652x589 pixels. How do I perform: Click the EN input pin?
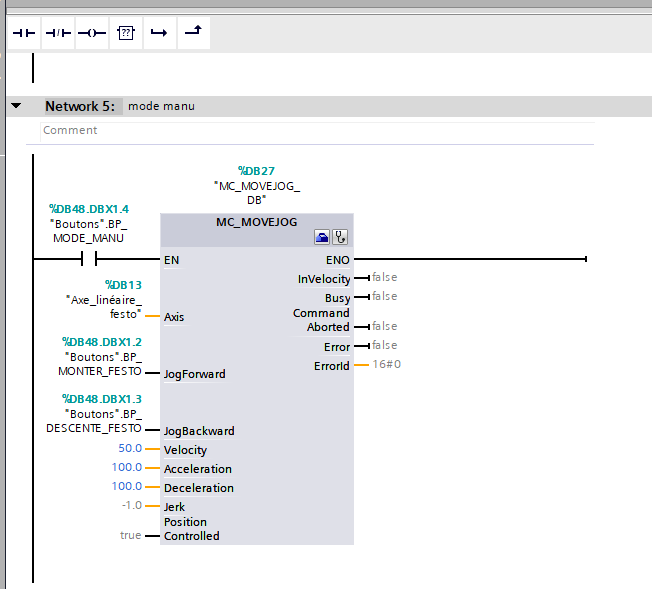(171, 260)
